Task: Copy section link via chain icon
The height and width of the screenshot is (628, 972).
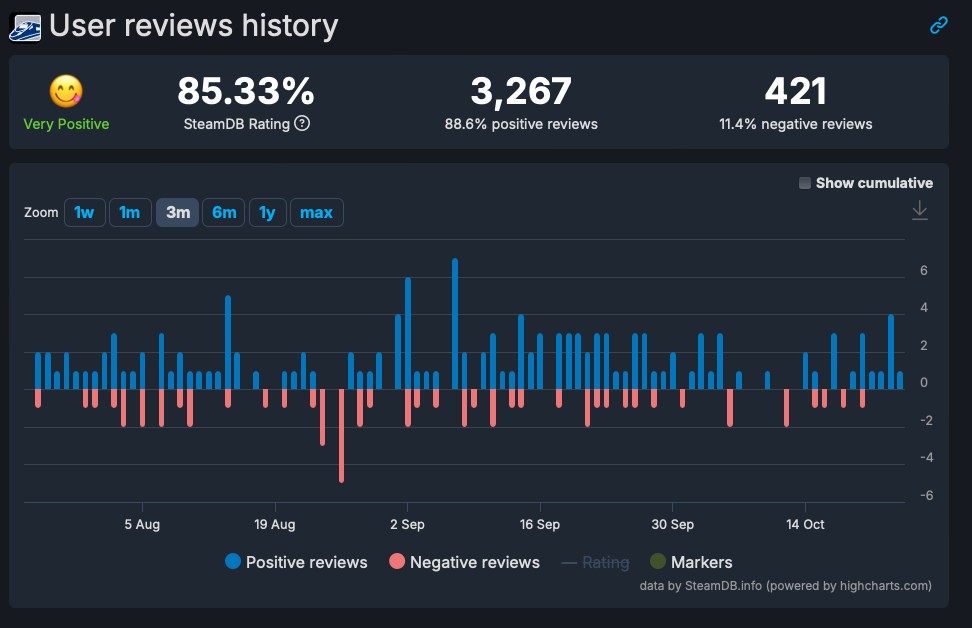Action: pyautogui.click(x=938, y=26)
